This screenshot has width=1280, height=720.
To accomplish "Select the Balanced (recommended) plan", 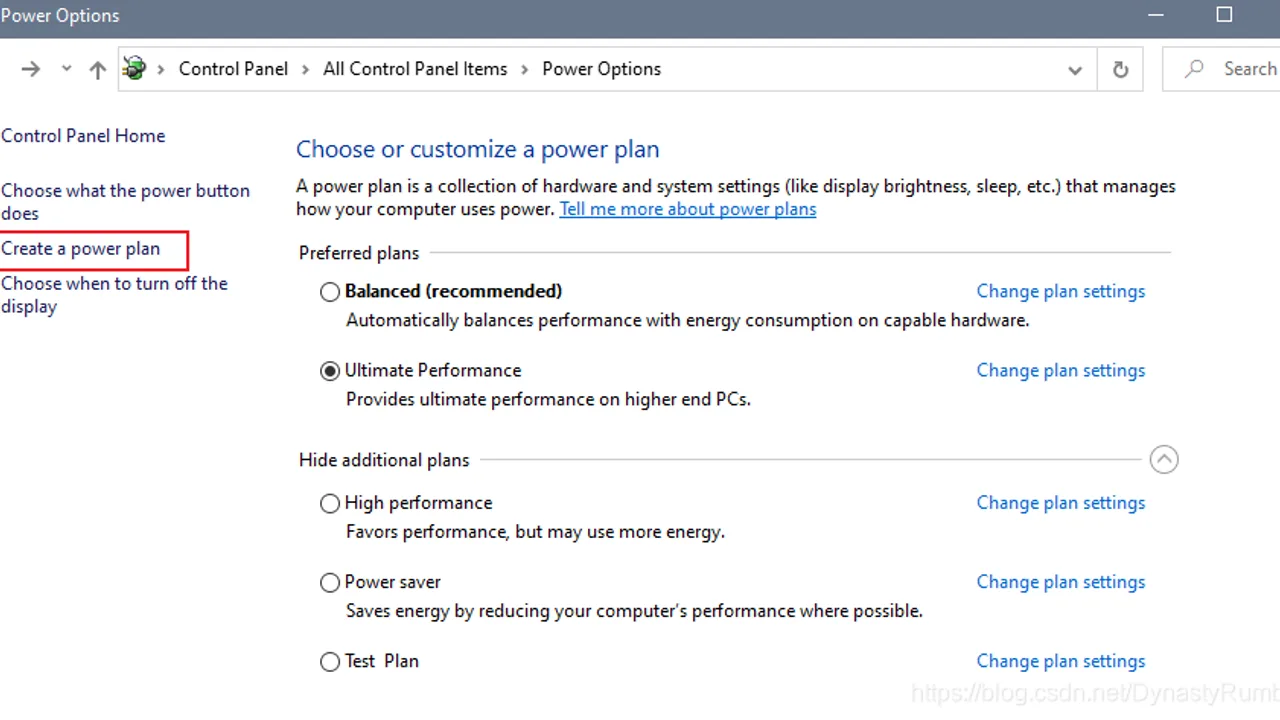I will (x=330, y=292).
